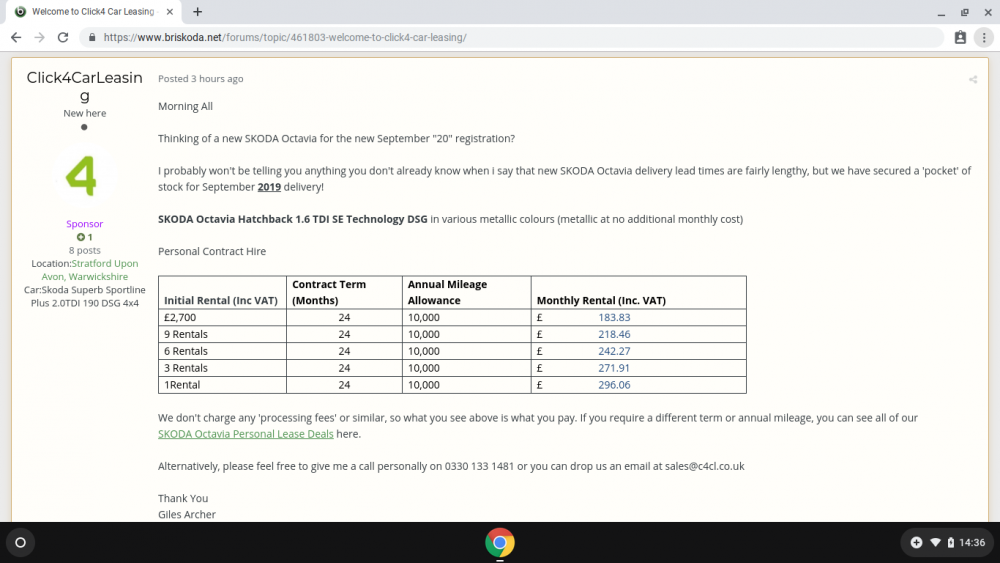Restore the browser window size

964,12
